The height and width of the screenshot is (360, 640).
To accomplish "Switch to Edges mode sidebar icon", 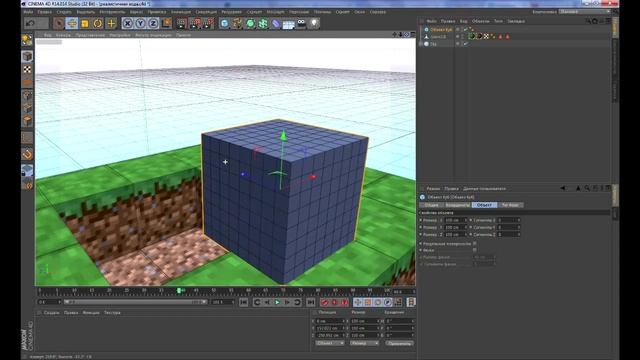I will [x=27, y=108].
